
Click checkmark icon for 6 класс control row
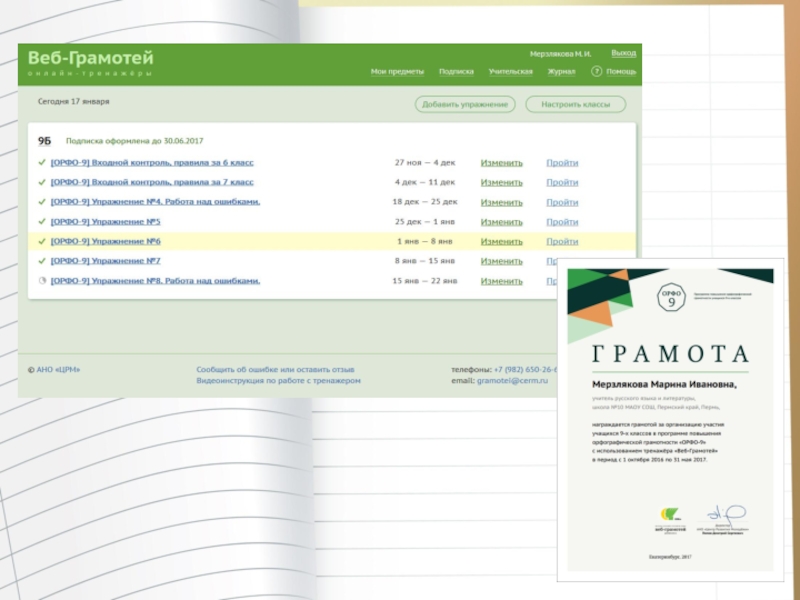42,162
